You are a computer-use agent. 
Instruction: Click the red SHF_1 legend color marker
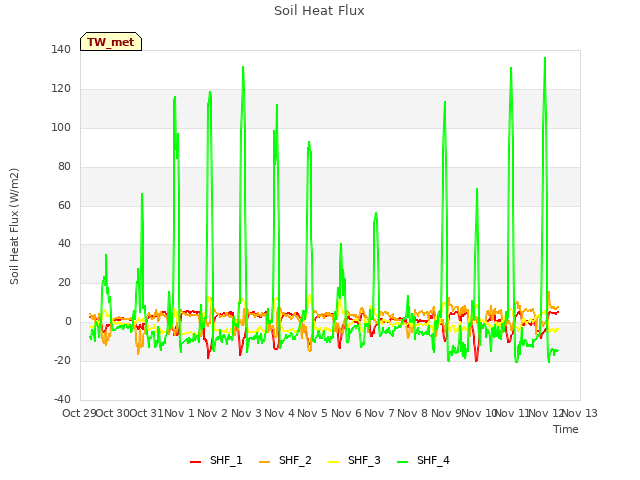(x=196, y=462)
